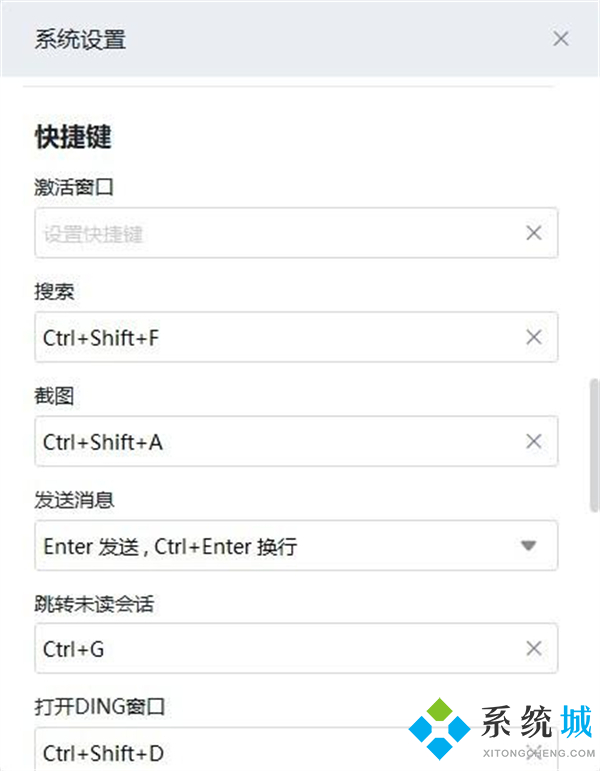Screen dimensions: 600x771
Task: Expand the 发送消息 dropdown arrow
Action: pos(529,546)
